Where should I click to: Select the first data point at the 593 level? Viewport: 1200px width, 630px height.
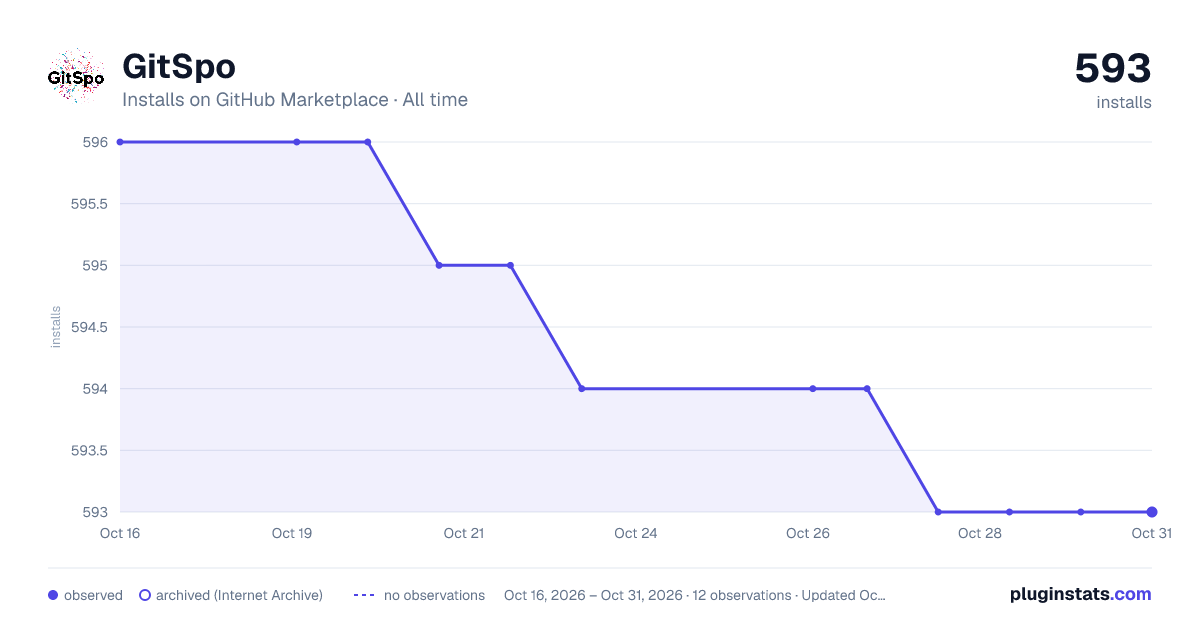(x=938, y=512)
